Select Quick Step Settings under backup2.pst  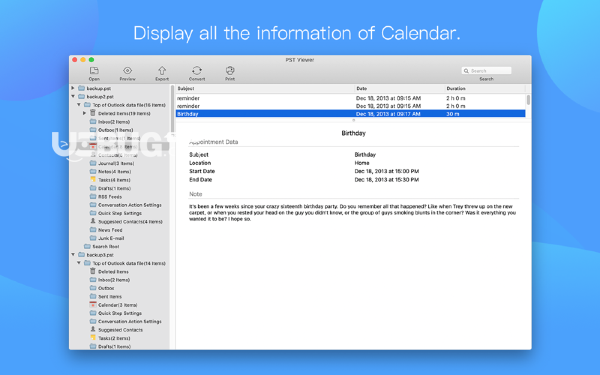tap(120, 213)
